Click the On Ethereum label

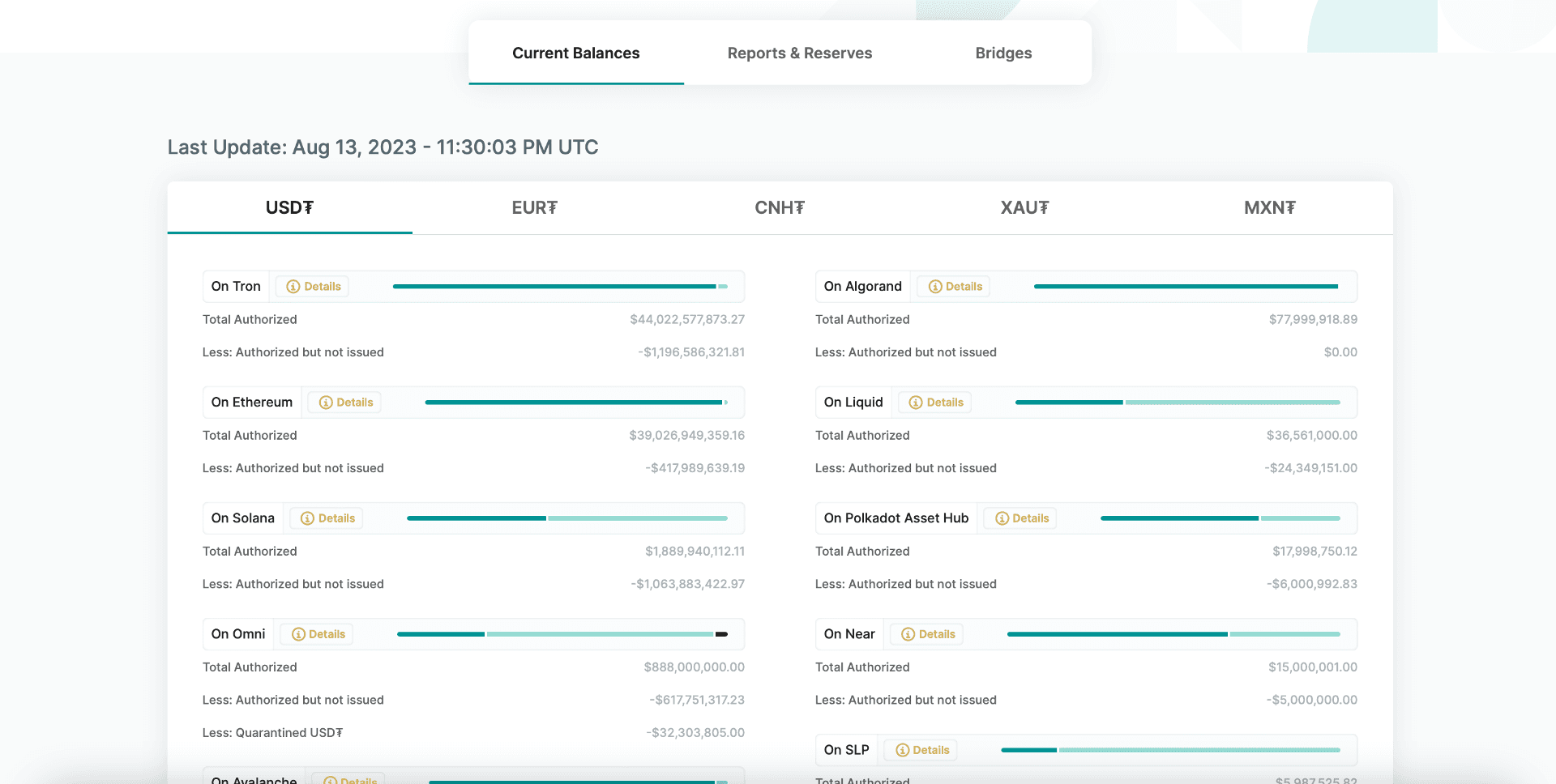(252, 403)
